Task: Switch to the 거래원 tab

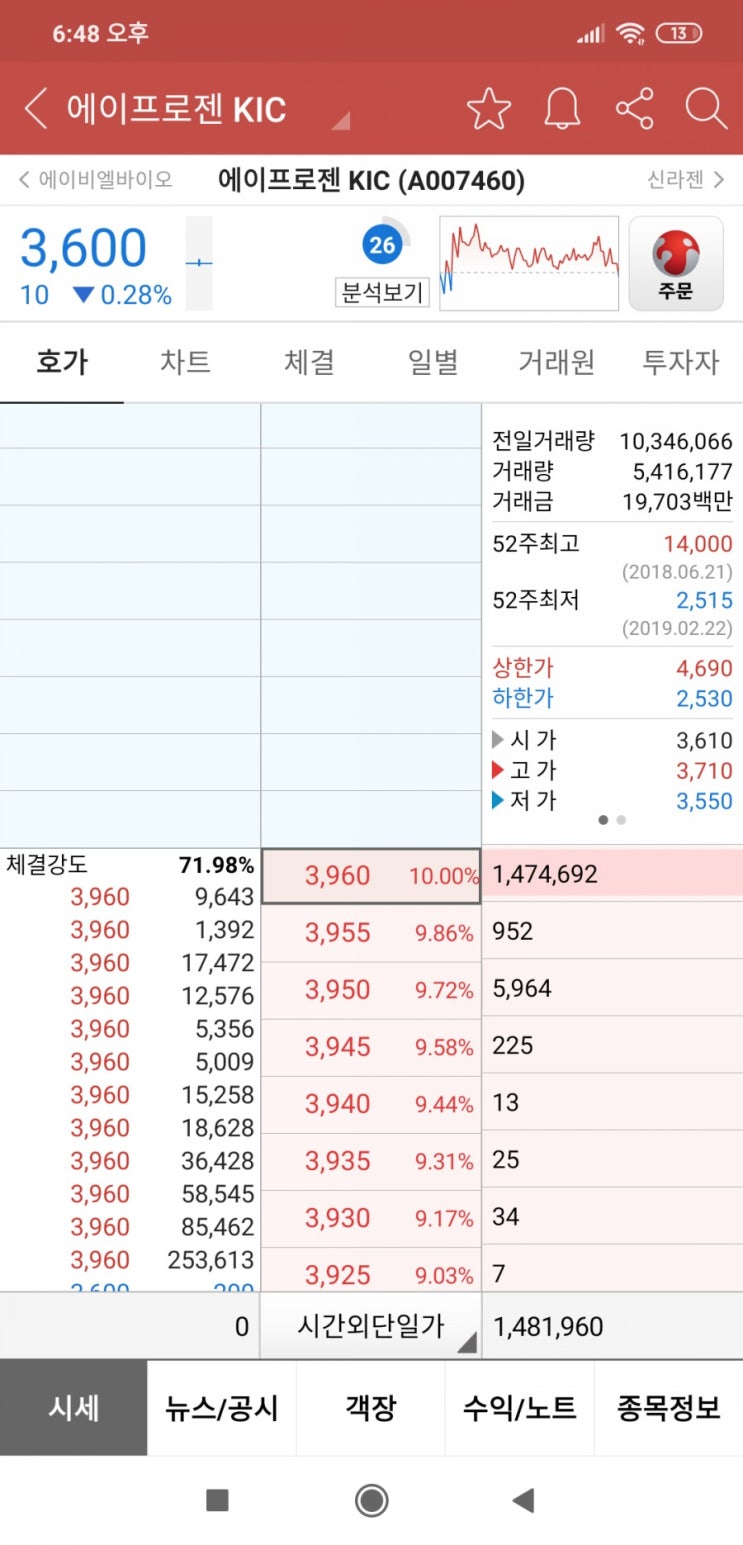Action: click(556, 362)
